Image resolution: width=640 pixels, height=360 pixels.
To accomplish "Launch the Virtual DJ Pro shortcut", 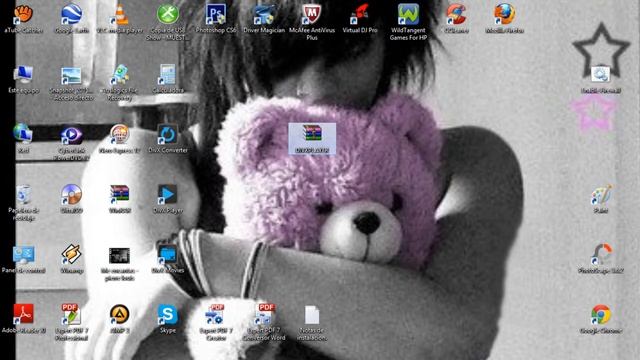I will click(360, 14).
